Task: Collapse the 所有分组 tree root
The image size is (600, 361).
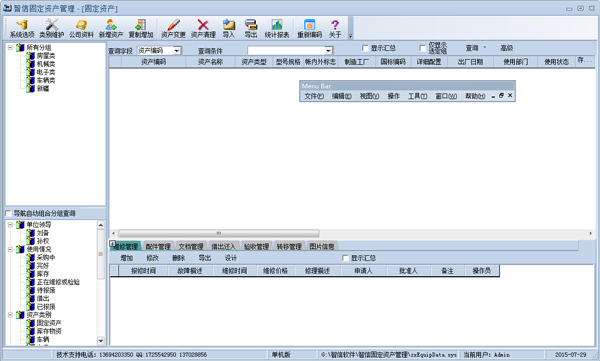Action: 10,48
